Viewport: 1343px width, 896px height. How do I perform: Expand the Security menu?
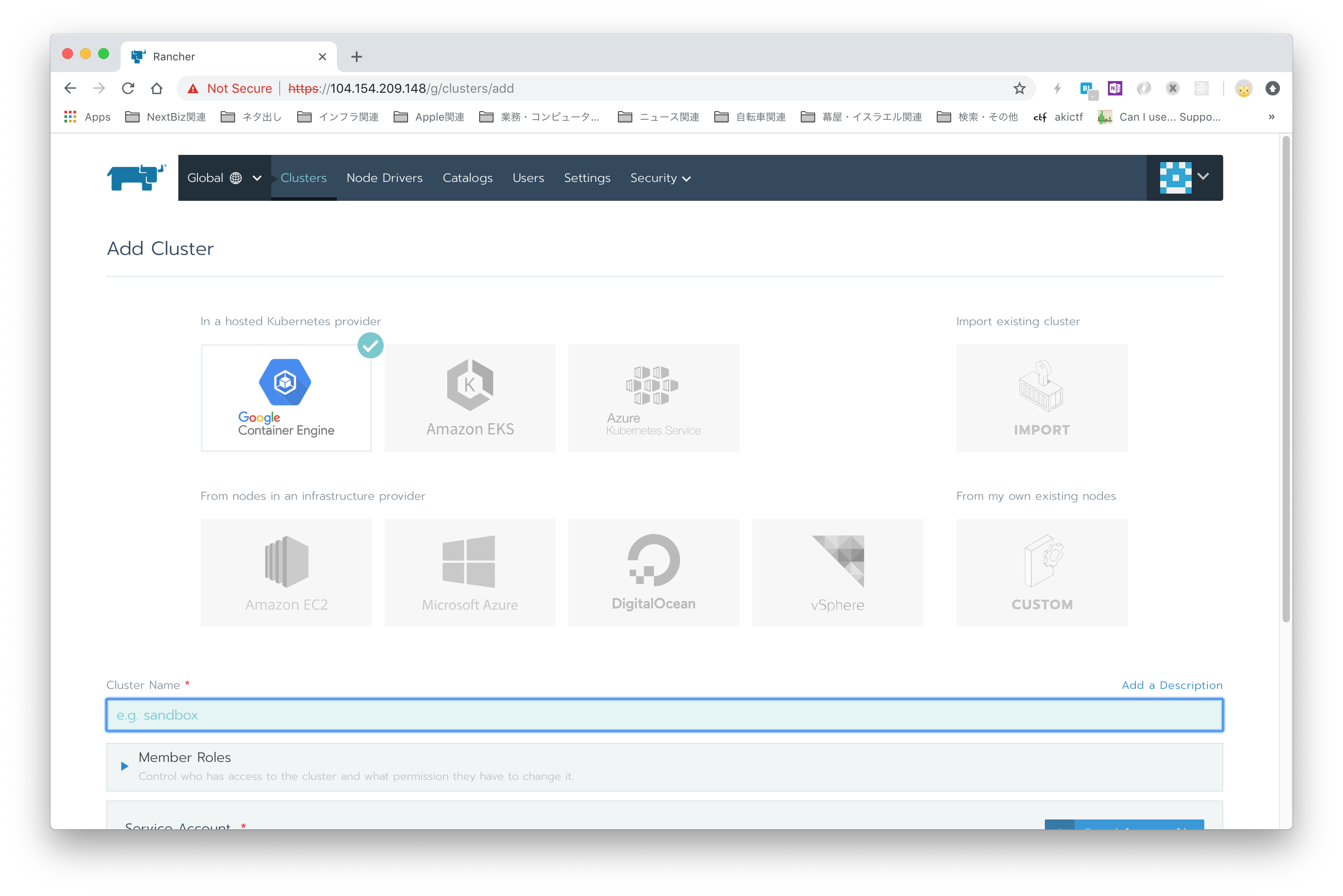pos(660,178)
